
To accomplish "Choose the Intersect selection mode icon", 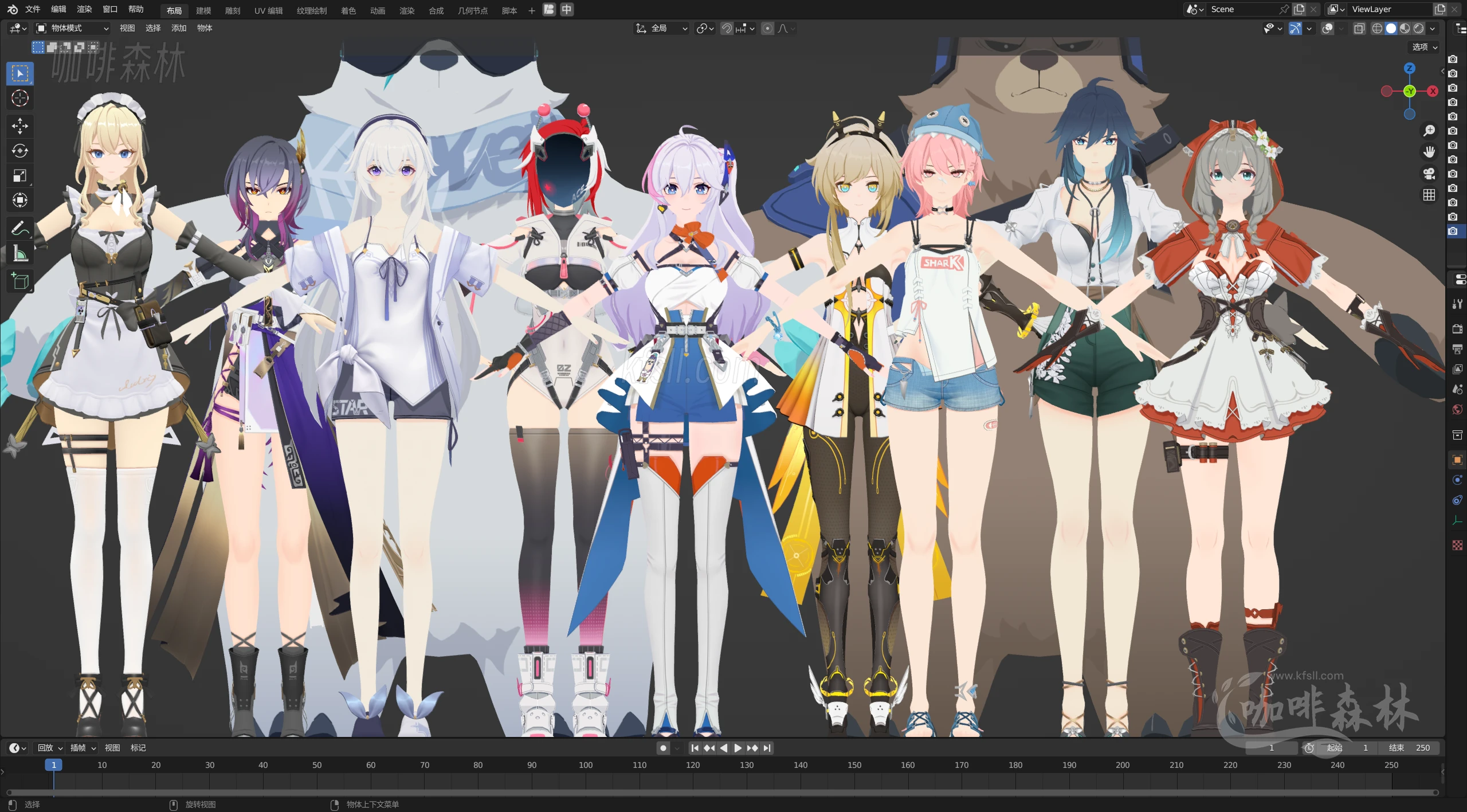I will [x=93, y=47].
